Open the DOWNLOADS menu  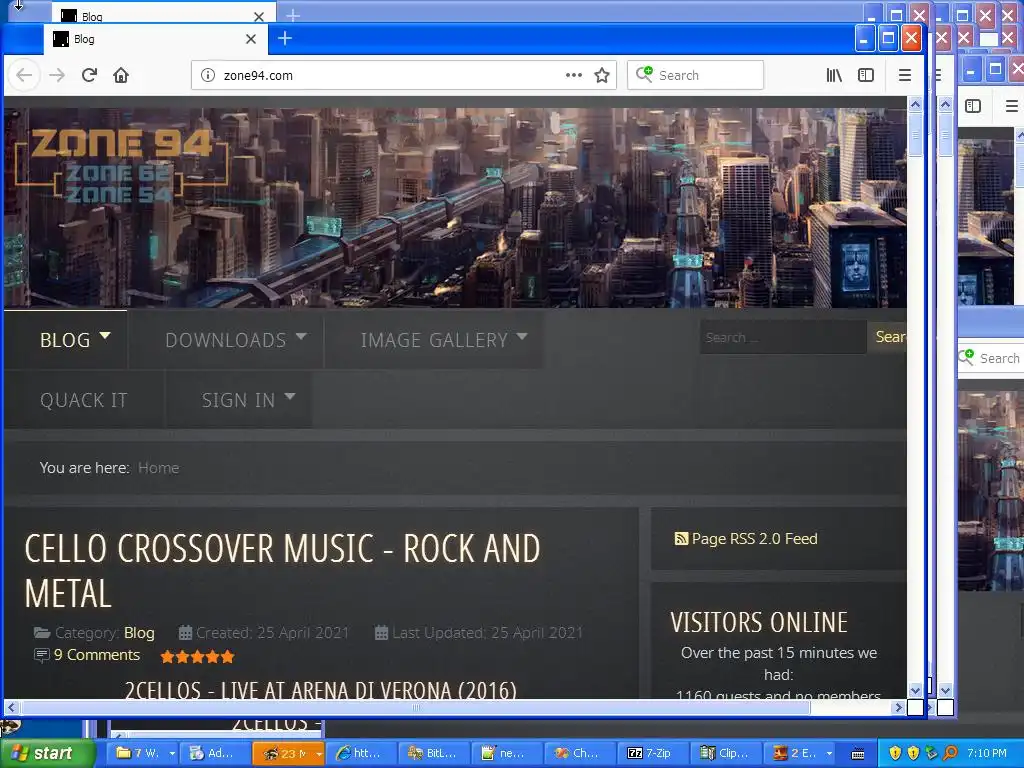coord(225,340)
